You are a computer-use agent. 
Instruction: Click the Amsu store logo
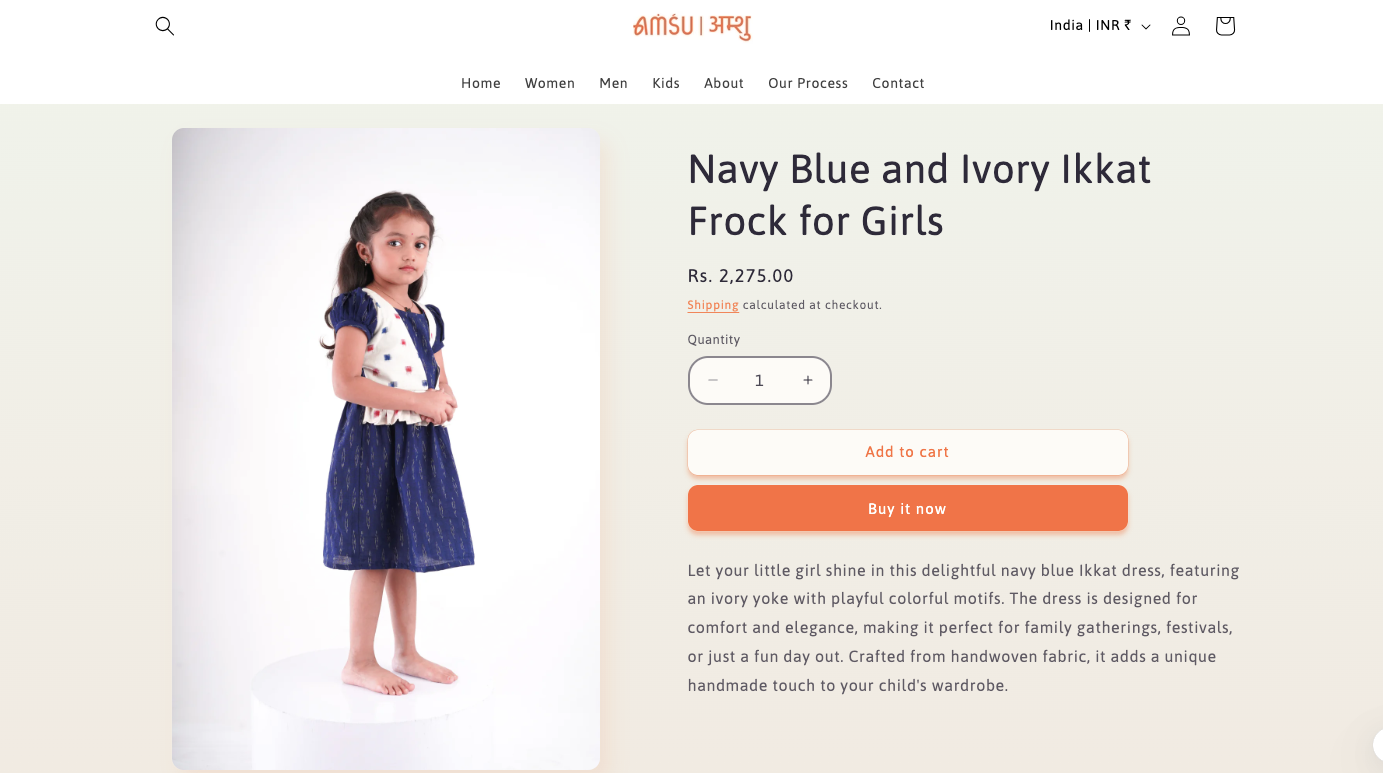pyautogui.click(x=692, y=26)
